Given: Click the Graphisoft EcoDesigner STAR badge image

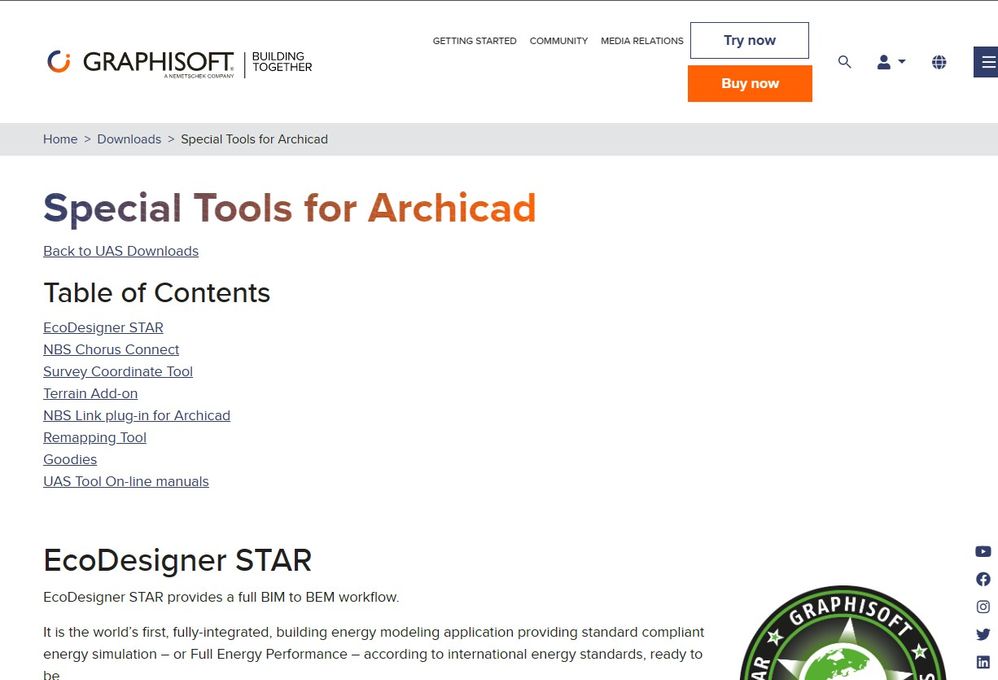Looking at the screenshot, I should pyautogui.click(x=843, y=633).
